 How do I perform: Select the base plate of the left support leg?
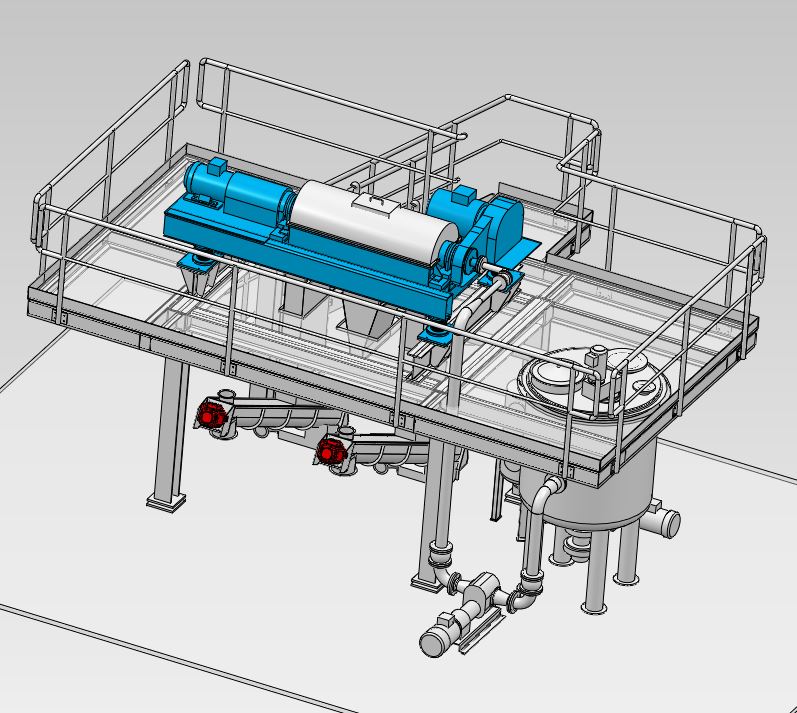click(166, 502)
